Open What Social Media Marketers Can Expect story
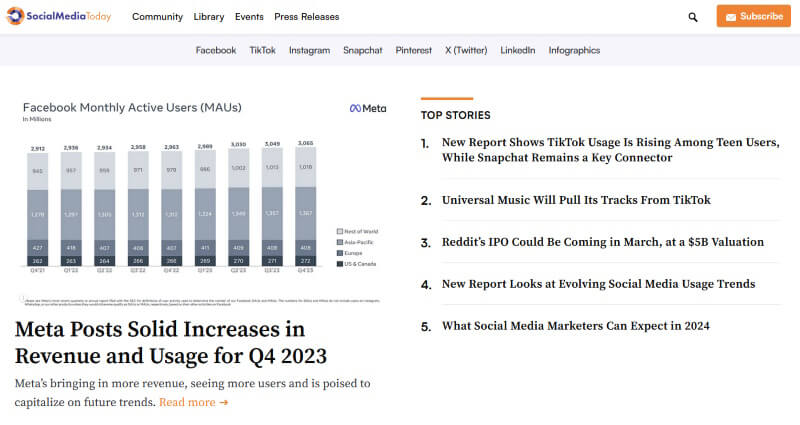The height and width of the screenshot is (425, 800). tap(576, 326)
